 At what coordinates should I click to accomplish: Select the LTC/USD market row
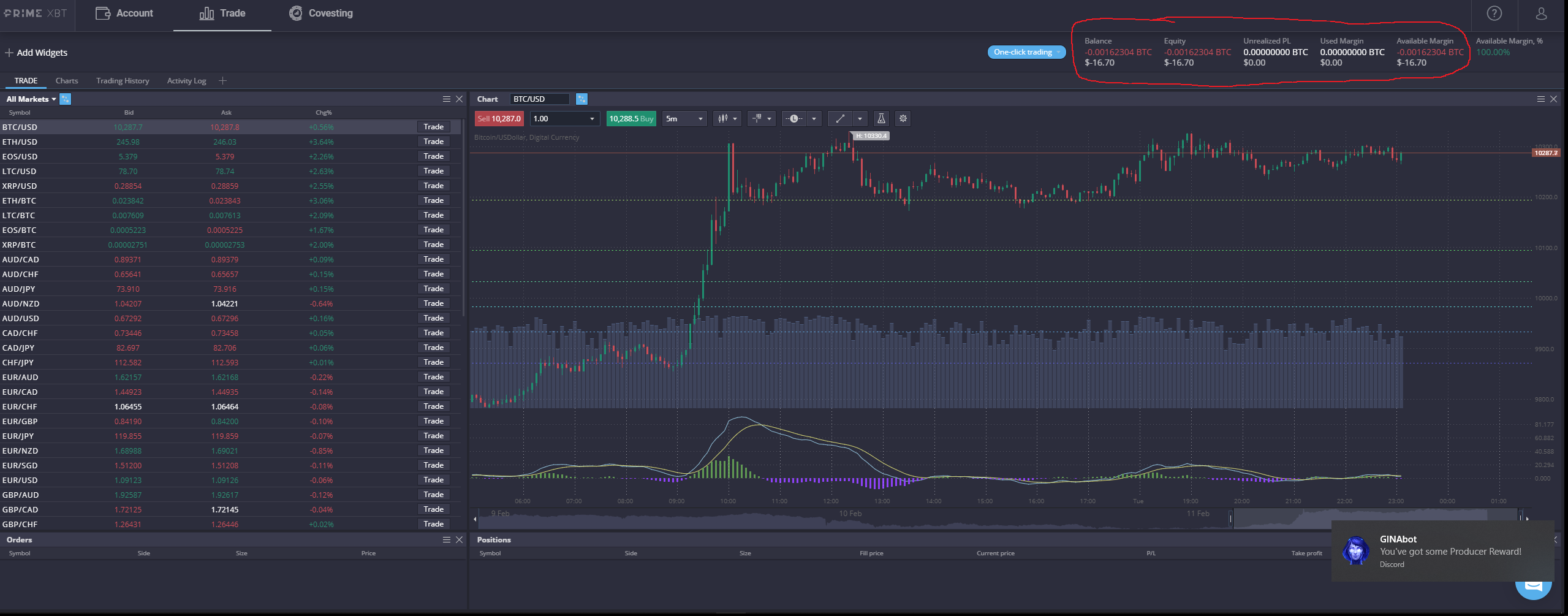[230, 171]
